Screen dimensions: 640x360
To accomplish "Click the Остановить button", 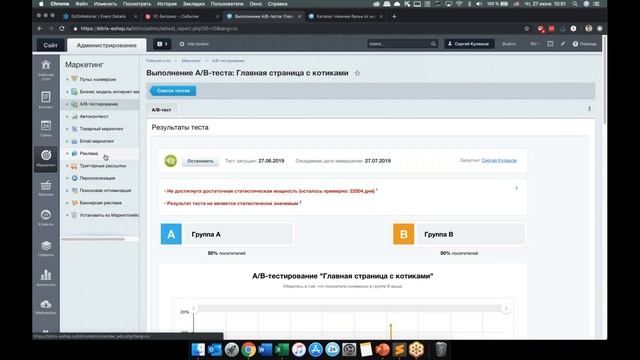I will (x=200, y=161).
